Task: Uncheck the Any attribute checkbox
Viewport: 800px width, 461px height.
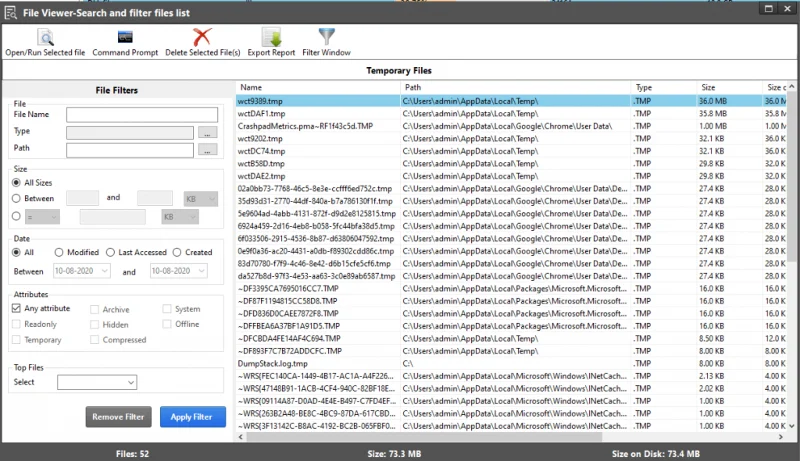Action: [x=17, y=309]
